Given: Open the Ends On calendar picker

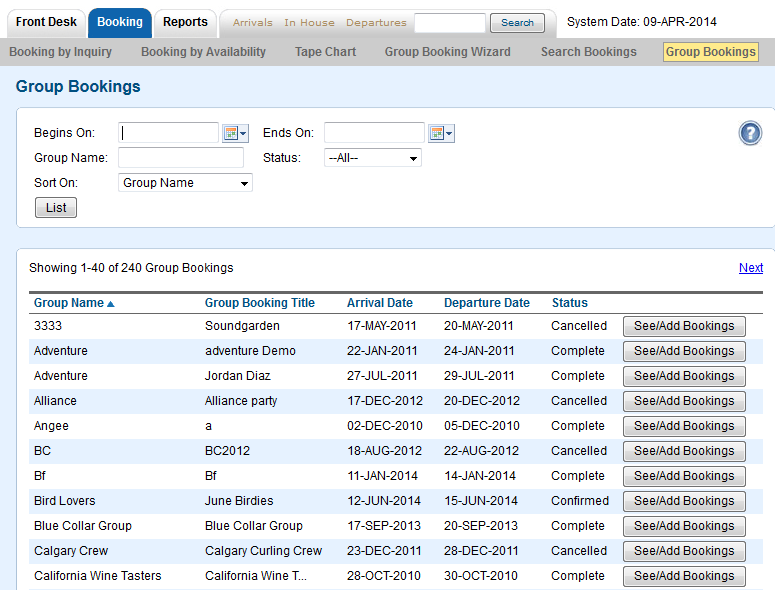Looking at the screenshot, I should pyautogui.click(x=441, y=133).
